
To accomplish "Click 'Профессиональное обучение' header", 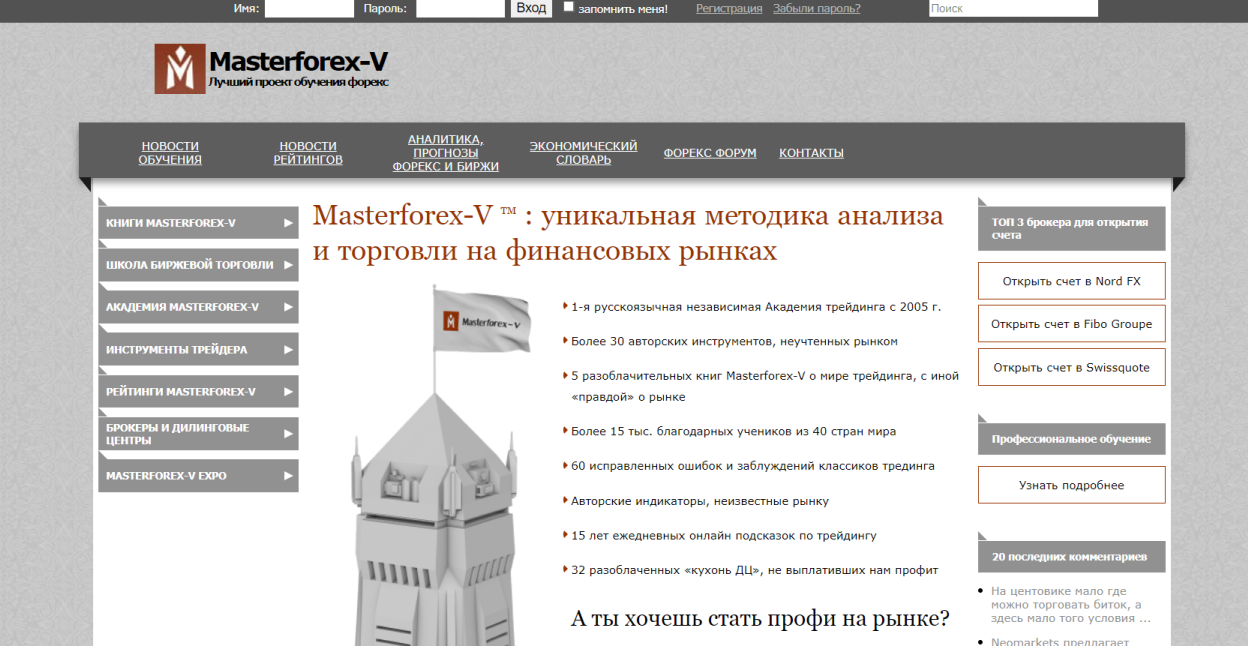I will coord(1072,439).
